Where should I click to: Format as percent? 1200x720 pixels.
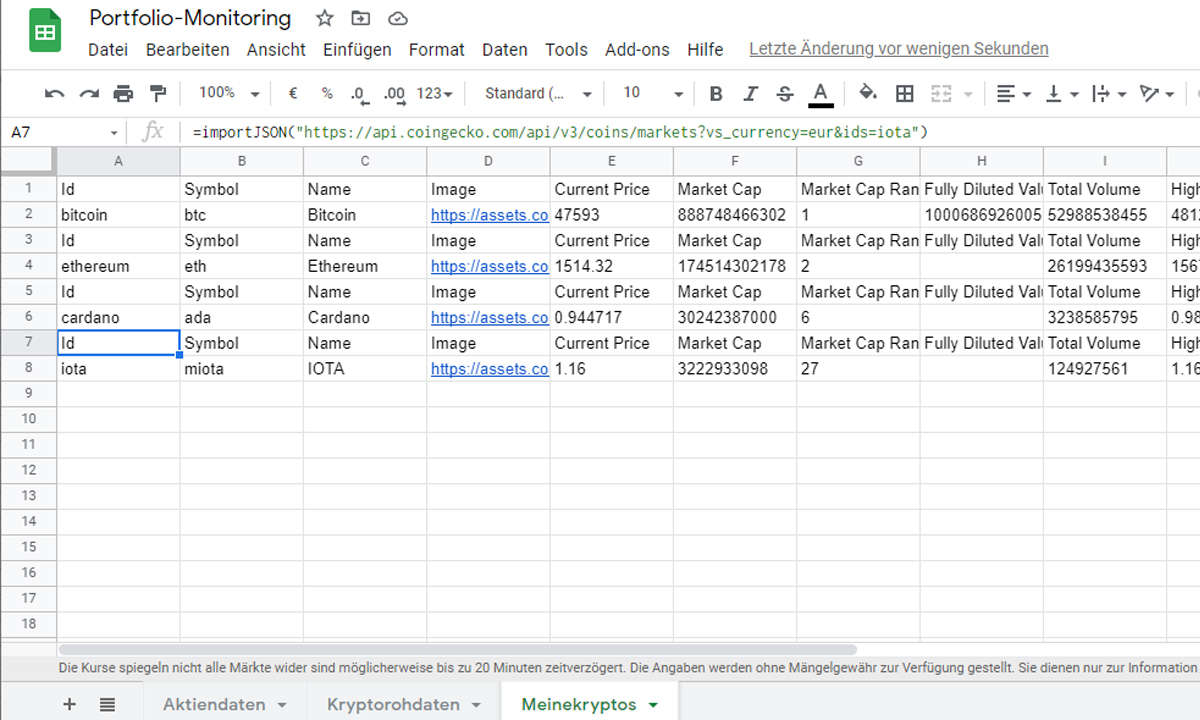tap(327, 93)
